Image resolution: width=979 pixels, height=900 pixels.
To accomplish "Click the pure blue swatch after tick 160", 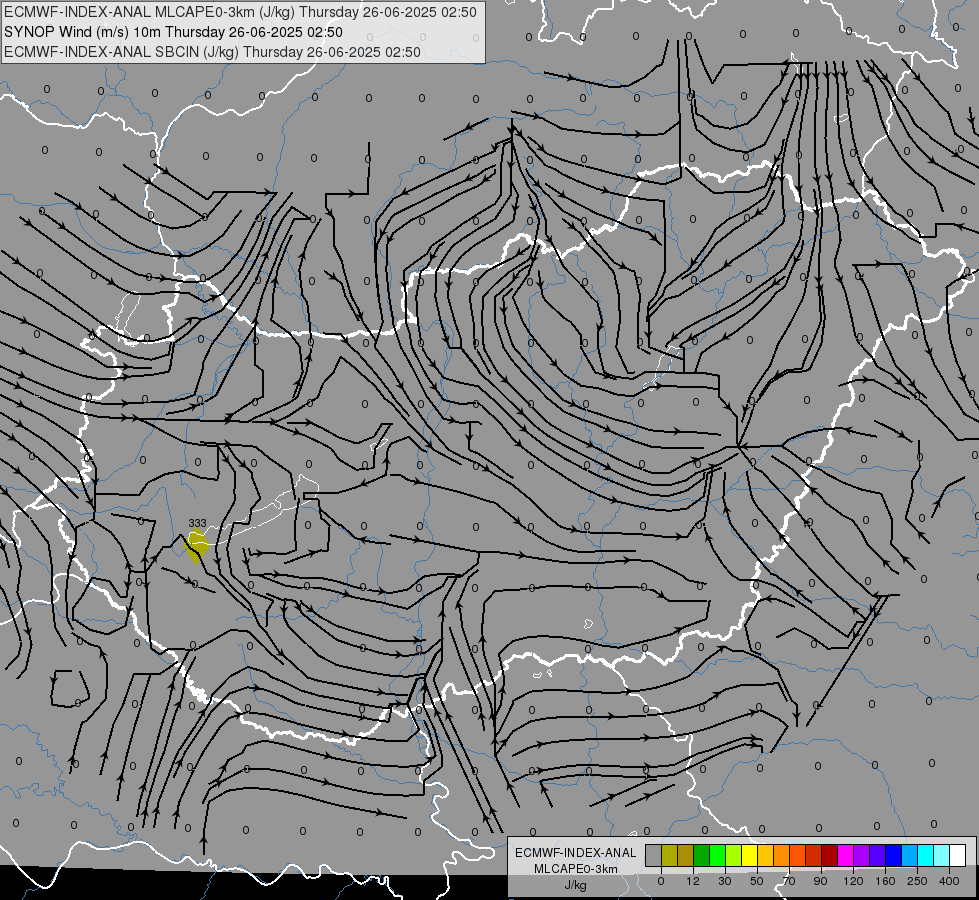I will (x=894, y=855).
